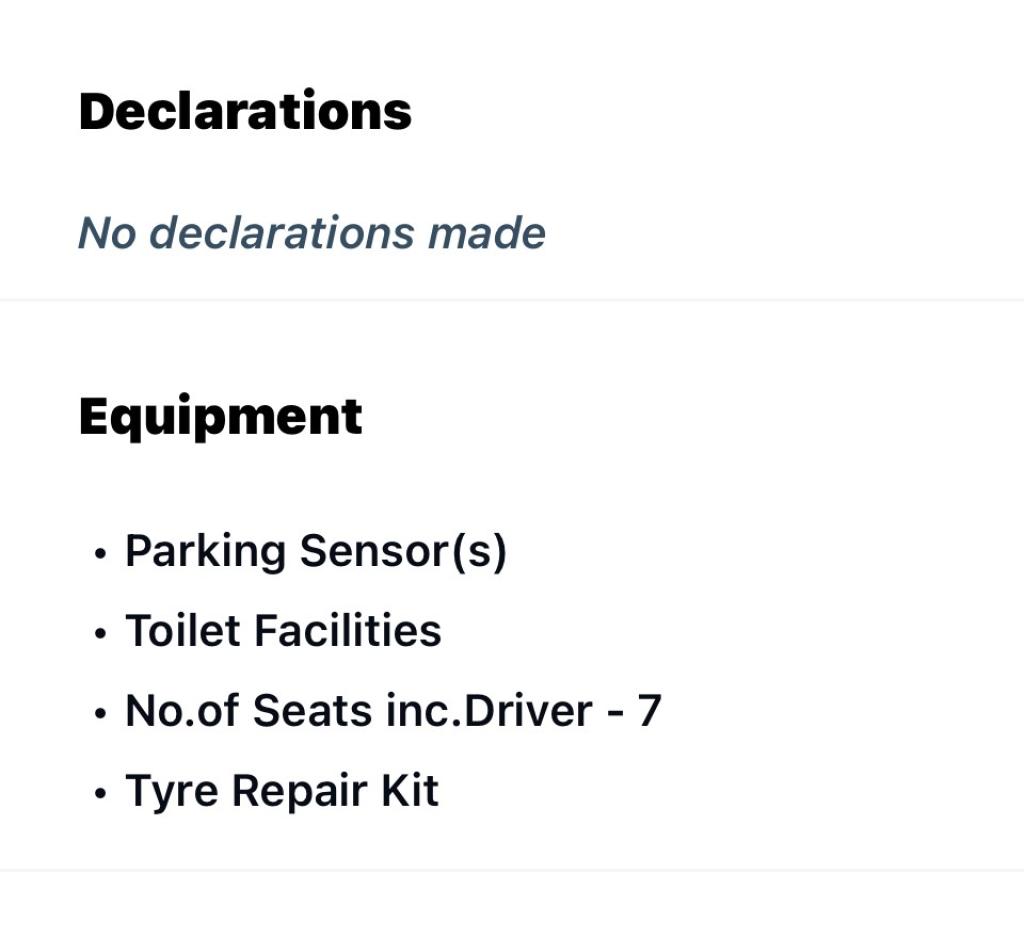Click the bullet beside Toilet Facilities
1024x938 pixels.
[x=99, y=634]
